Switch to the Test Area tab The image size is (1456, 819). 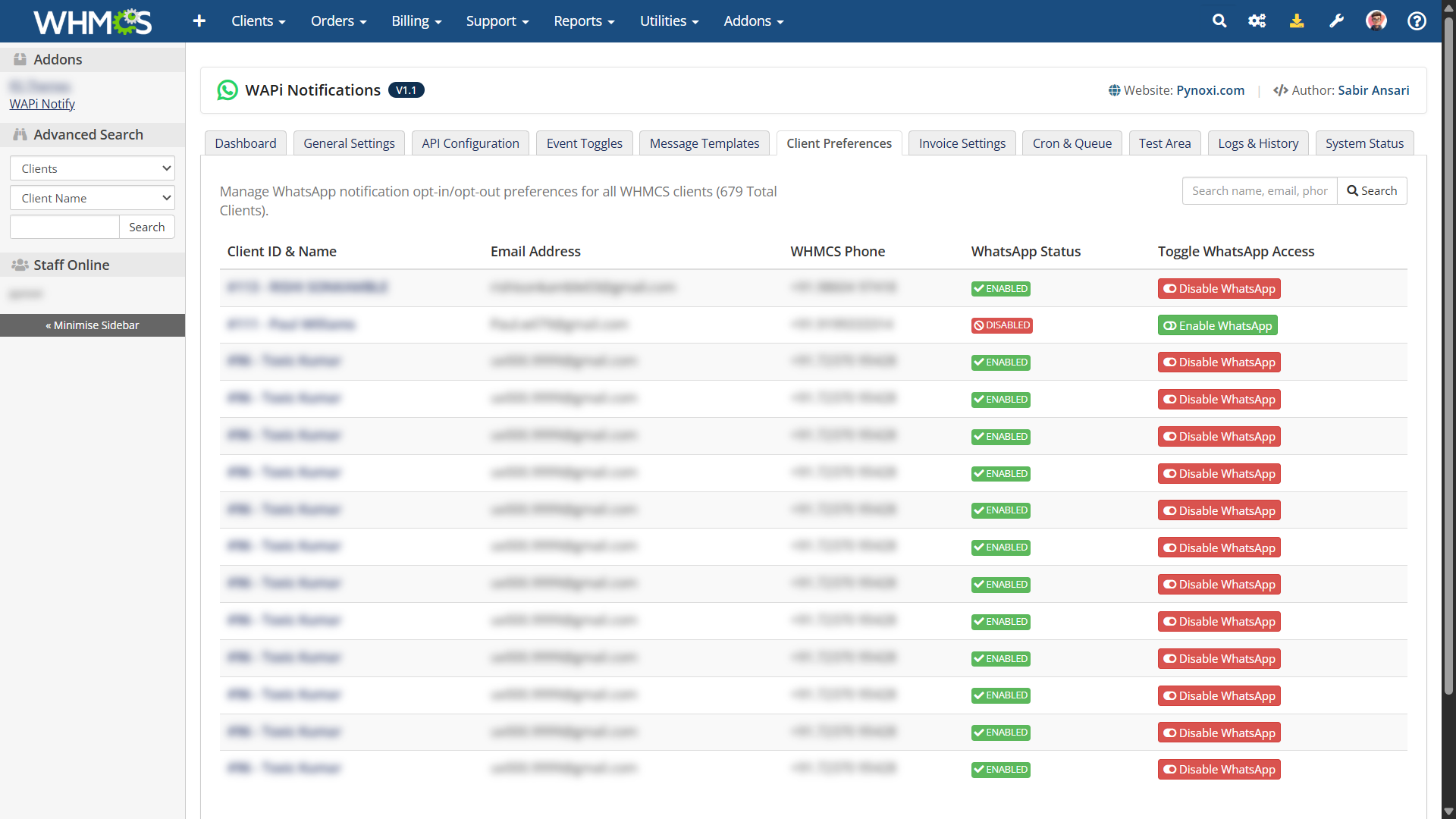tap(1164, 143)
